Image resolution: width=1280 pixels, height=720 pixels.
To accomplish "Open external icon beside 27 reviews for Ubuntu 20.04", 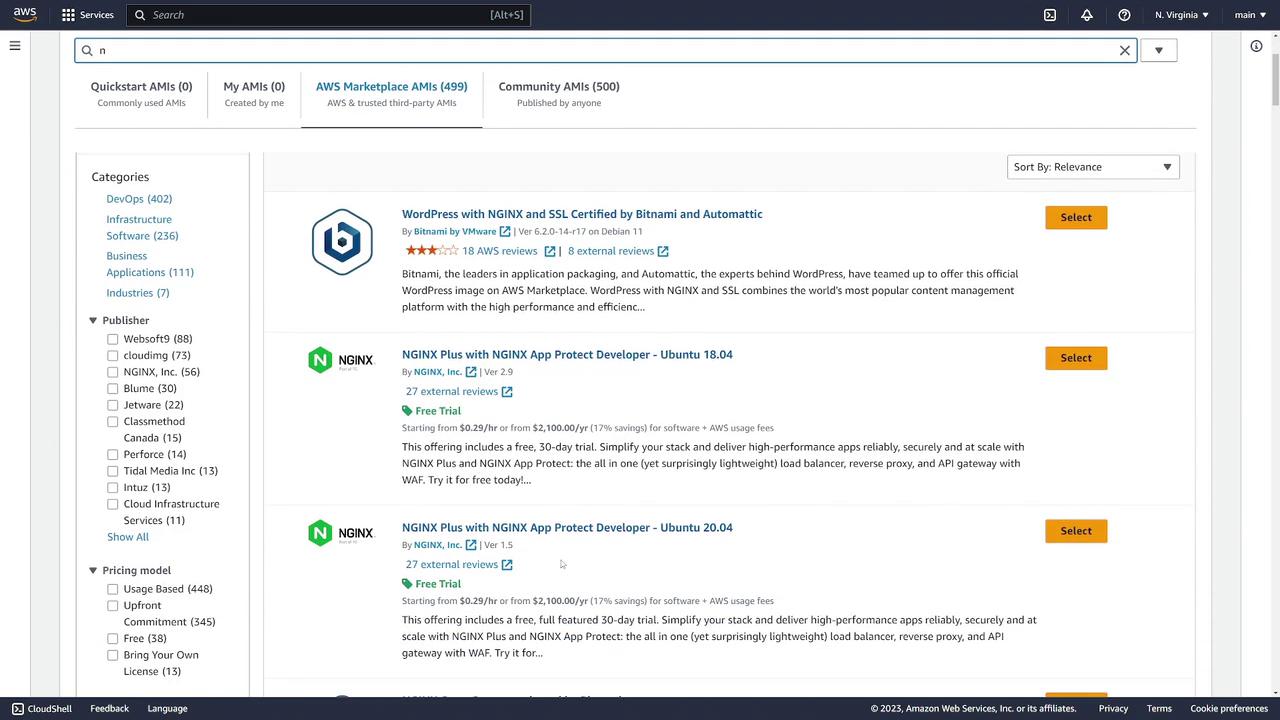I will (x=507, y=565).
